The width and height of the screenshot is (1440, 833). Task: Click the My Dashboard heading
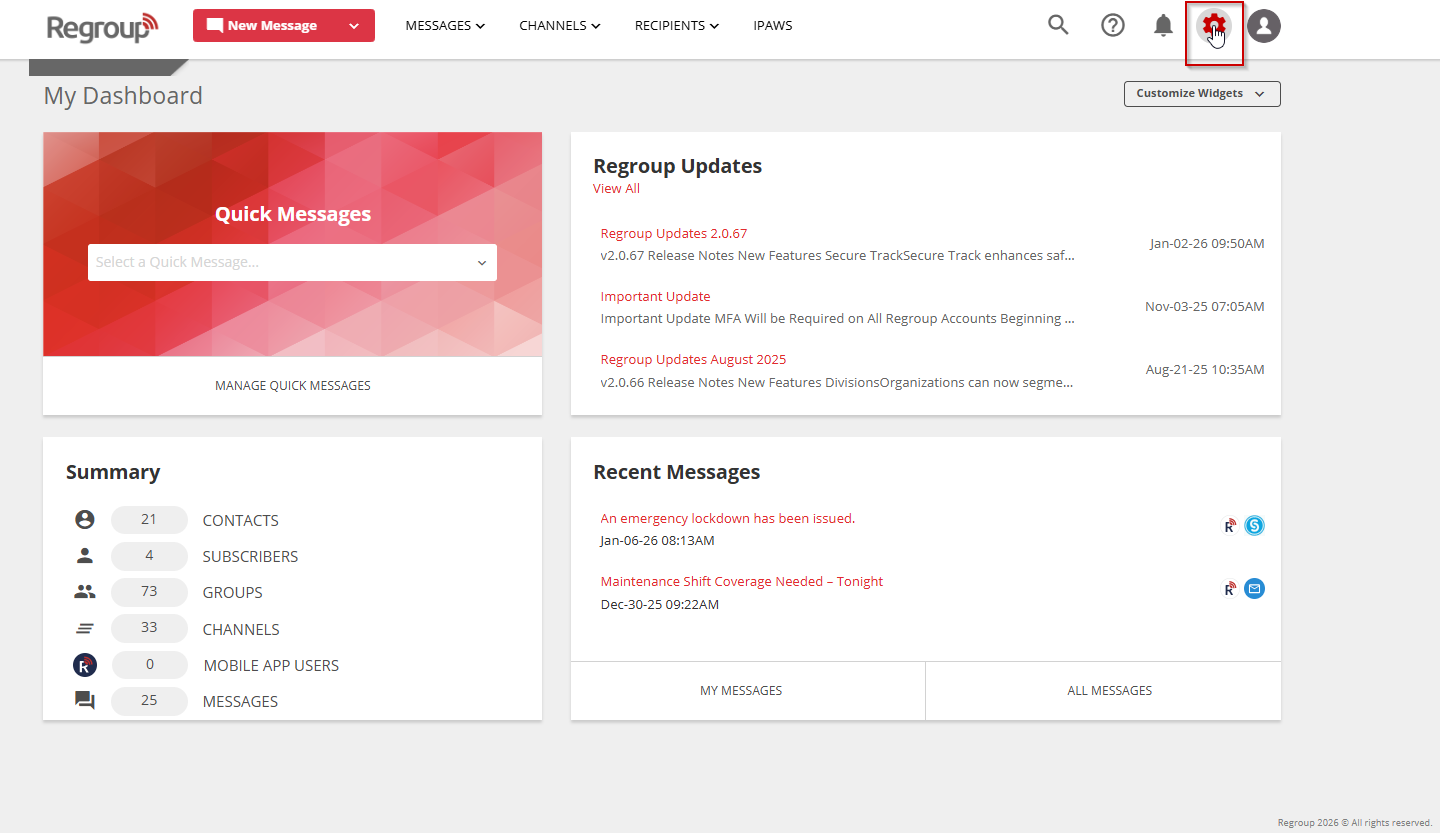coord(123,96)
